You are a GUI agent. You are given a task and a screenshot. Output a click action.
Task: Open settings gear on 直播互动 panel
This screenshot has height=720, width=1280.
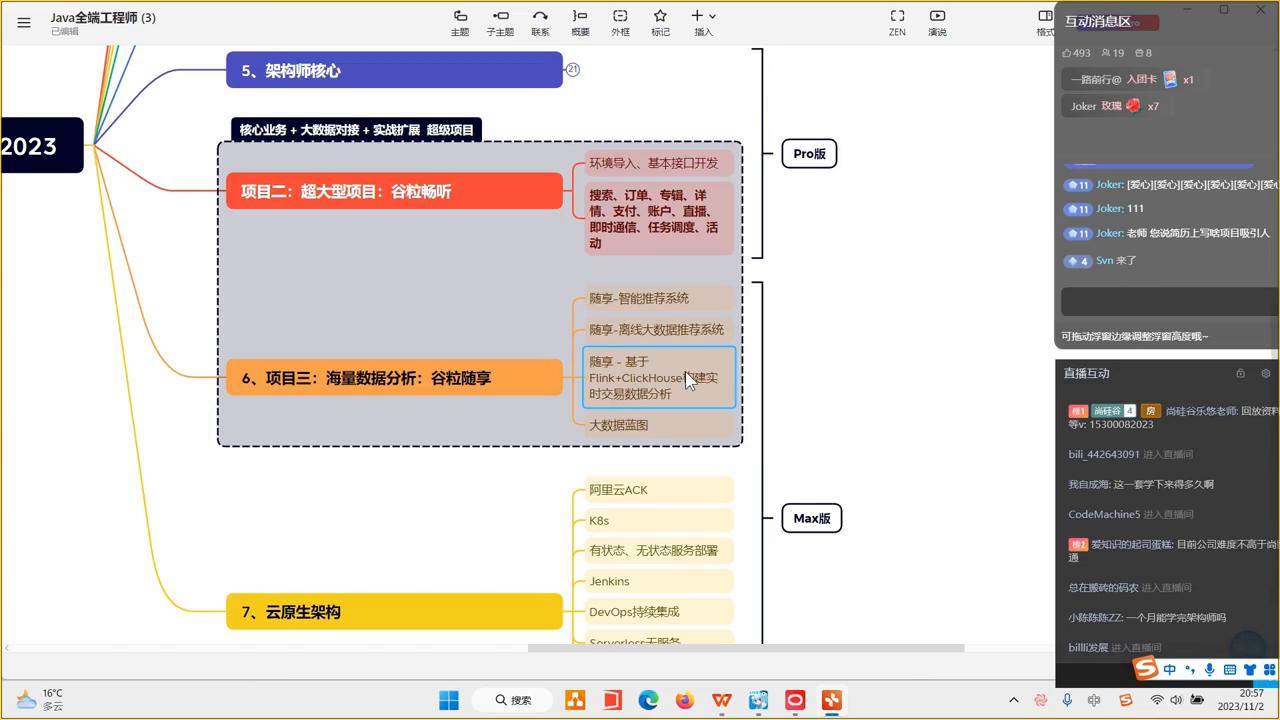coord(1265,373)
